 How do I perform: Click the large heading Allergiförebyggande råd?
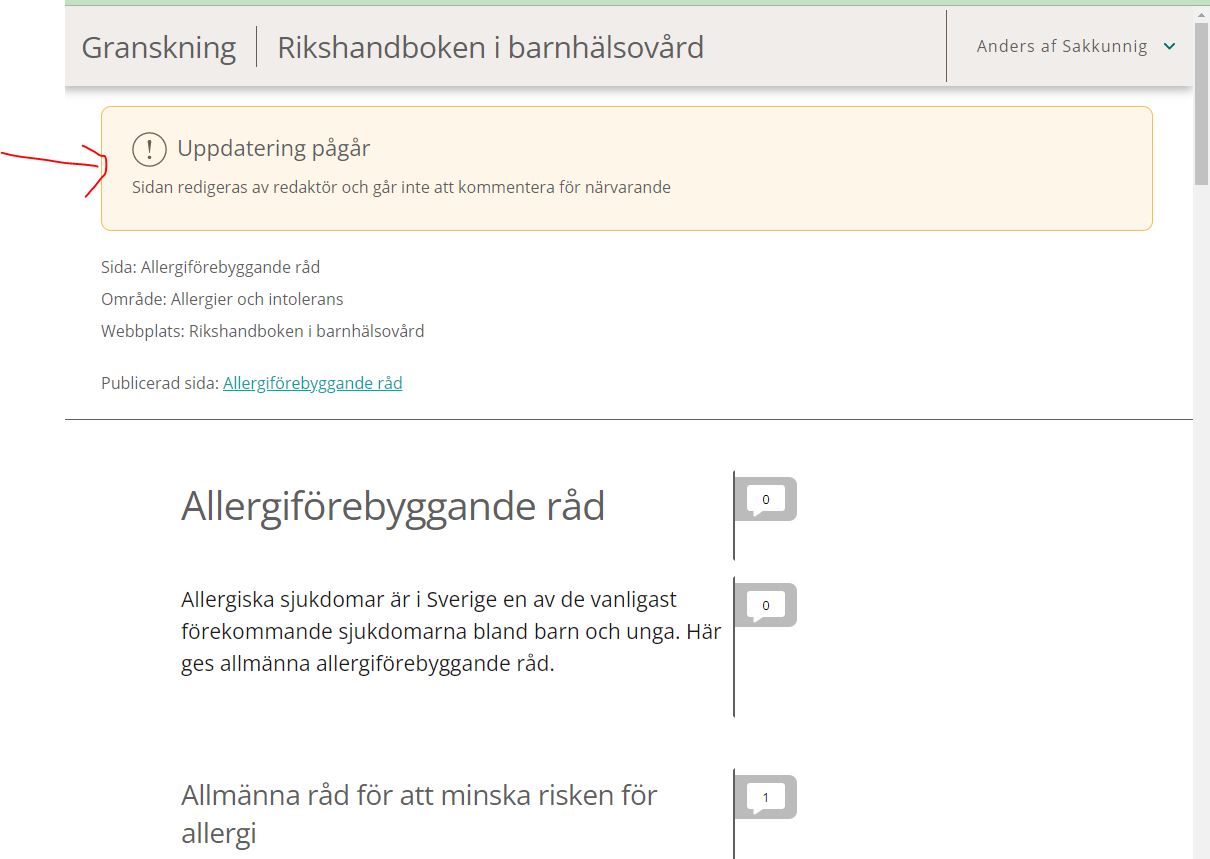[x=393, y=506]
